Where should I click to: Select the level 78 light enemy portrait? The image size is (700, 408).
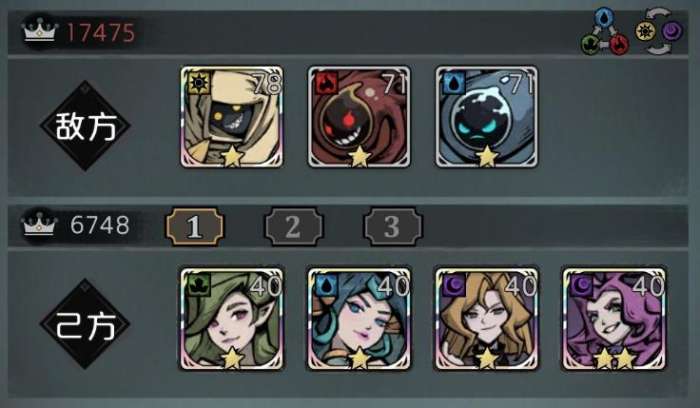232,117
